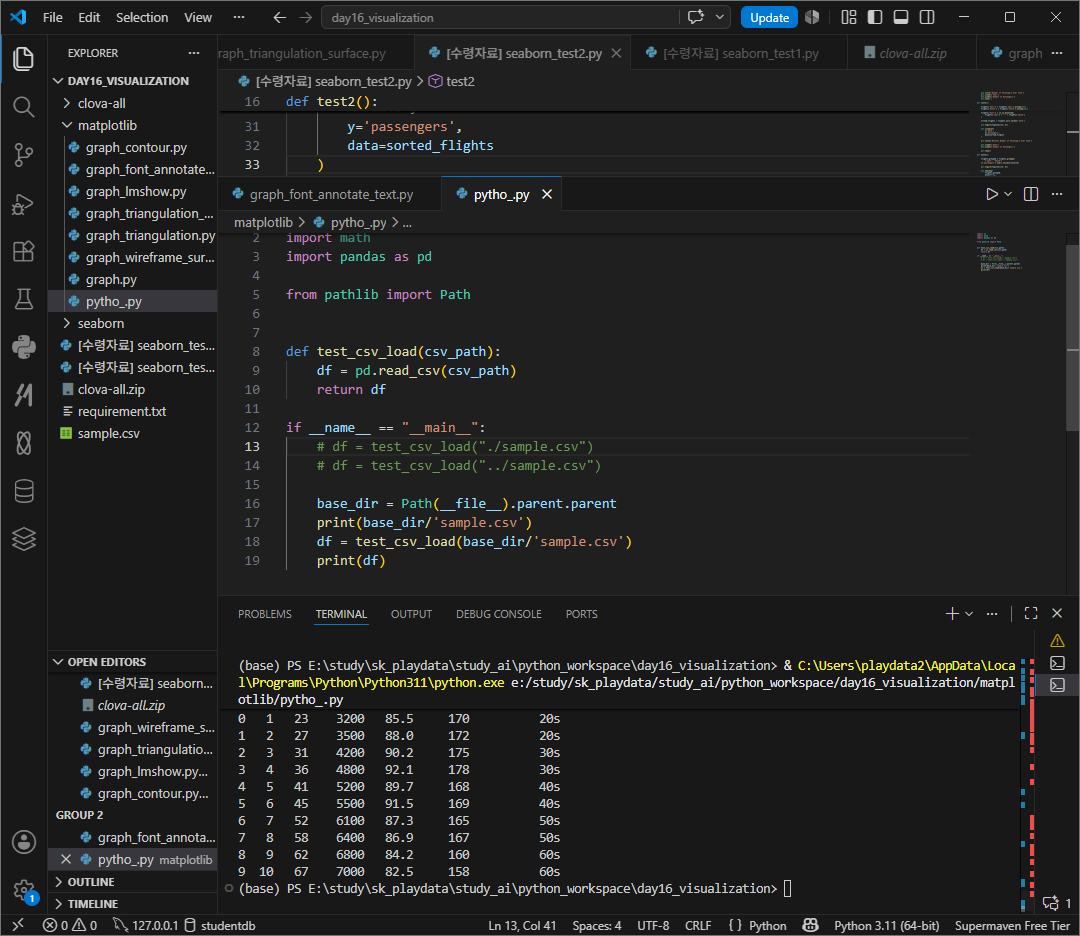
Task: Expand the seaborn folder
Action: [101, 323]
